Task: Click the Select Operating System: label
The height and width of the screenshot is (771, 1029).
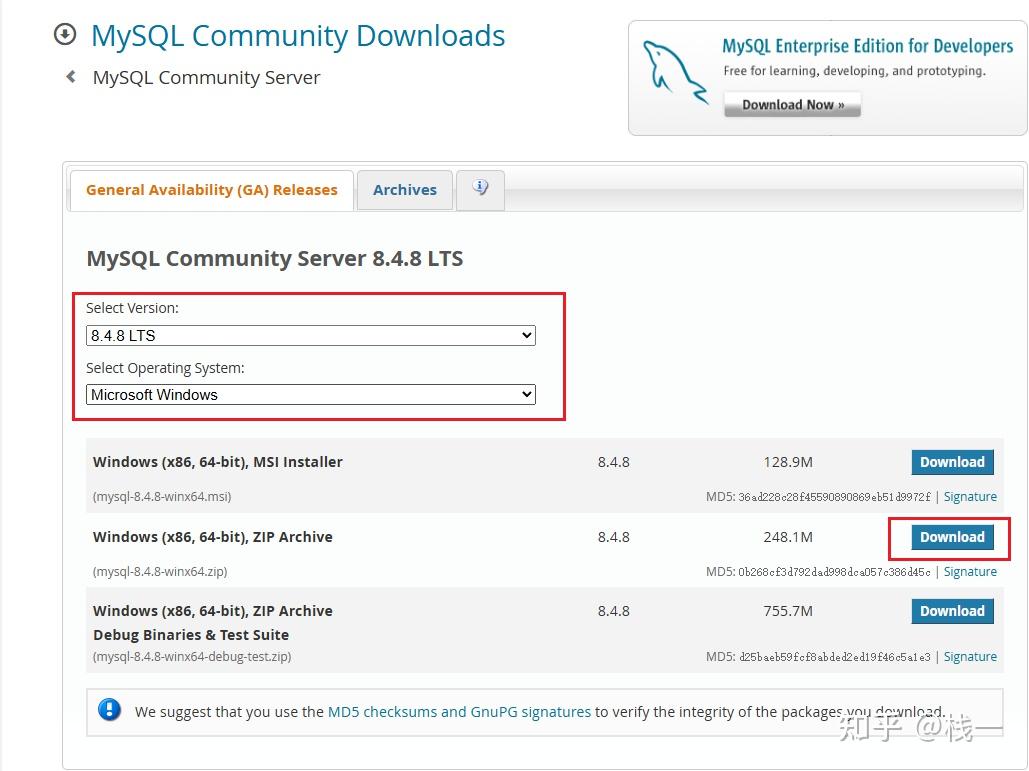Action: 165,368
